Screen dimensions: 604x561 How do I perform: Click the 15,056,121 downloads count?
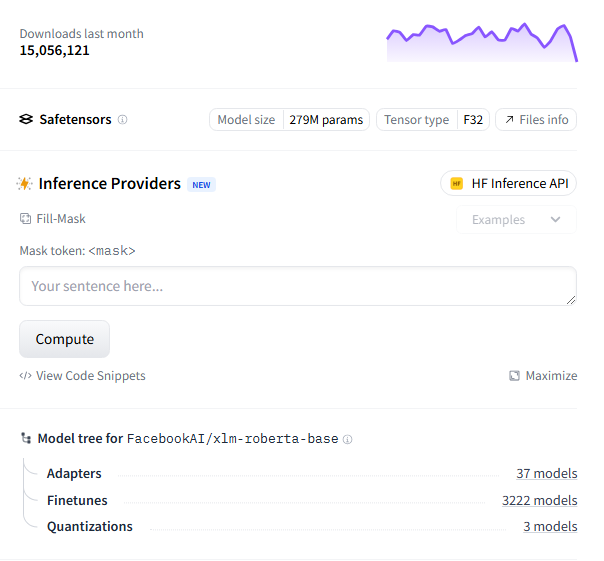click(54, 50)
